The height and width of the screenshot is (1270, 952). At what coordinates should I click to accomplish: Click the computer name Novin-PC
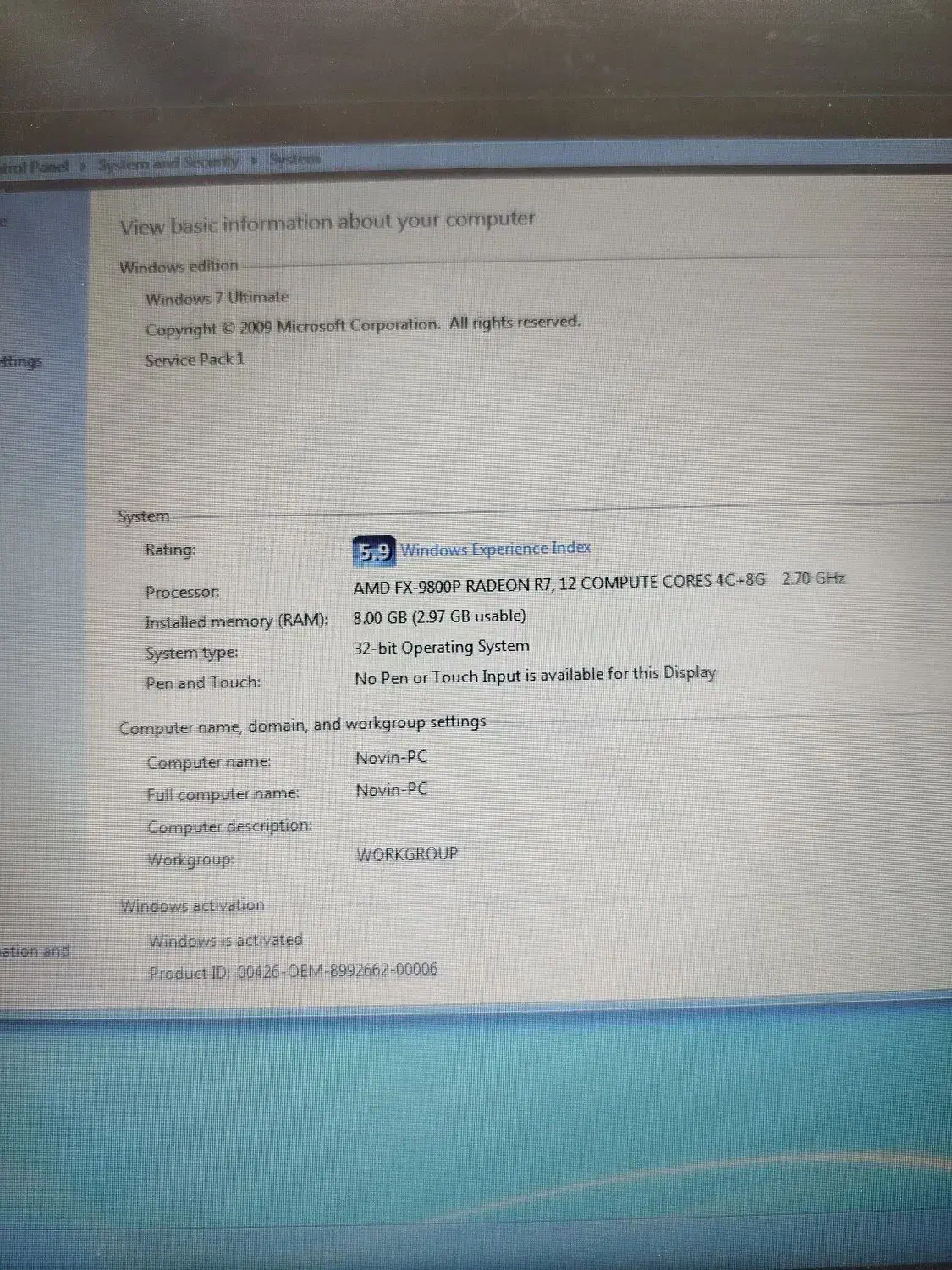(x=390, y=757)
